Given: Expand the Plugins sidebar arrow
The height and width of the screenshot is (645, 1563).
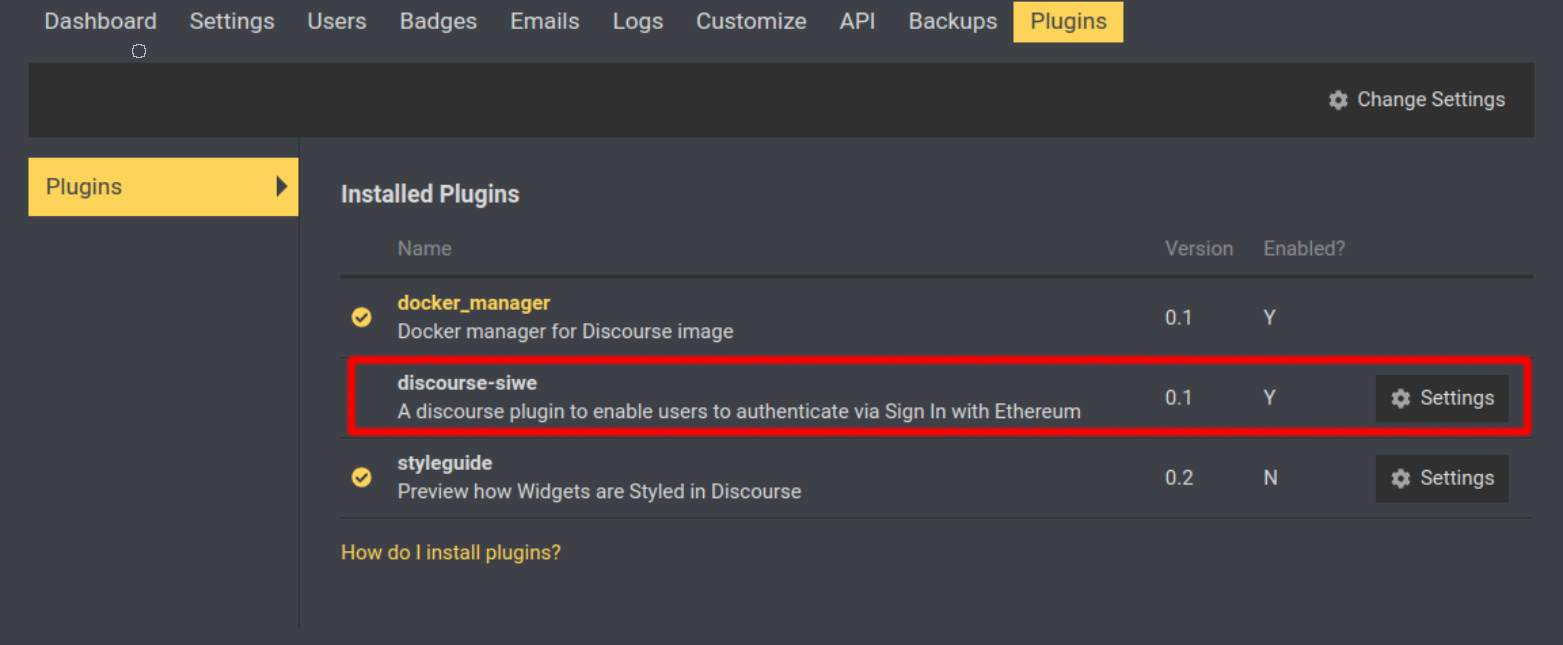Looking at the screenshot, I should pyautogui.click(x=283, y=187).
